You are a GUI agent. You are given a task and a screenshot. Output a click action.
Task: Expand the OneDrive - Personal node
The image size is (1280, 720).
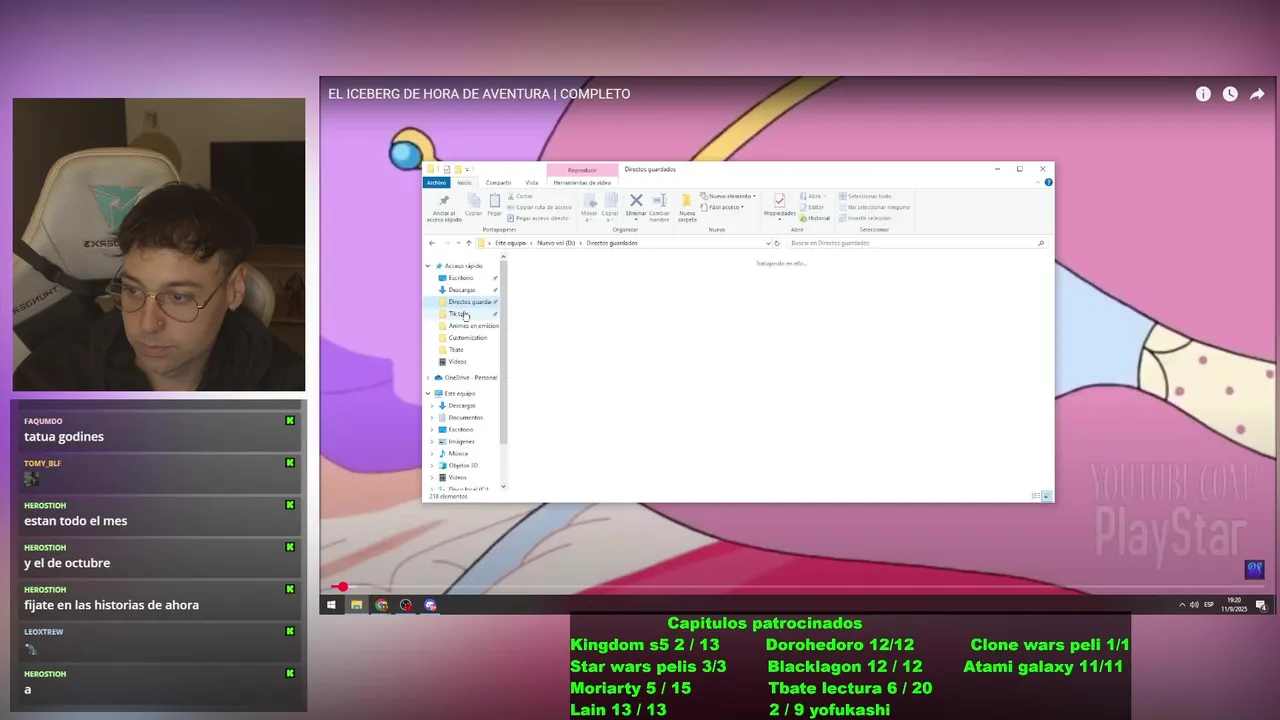[428, 378]
